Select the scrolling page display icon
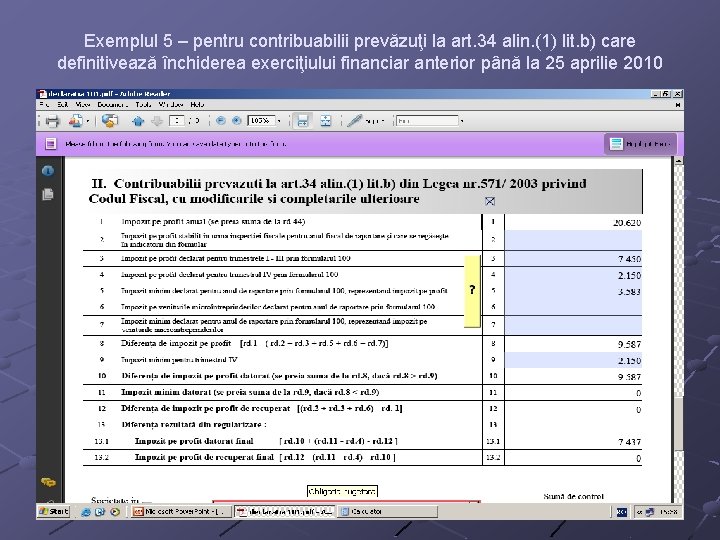The height and width of the screenshot is (540, 720). (x=303, y=121)
